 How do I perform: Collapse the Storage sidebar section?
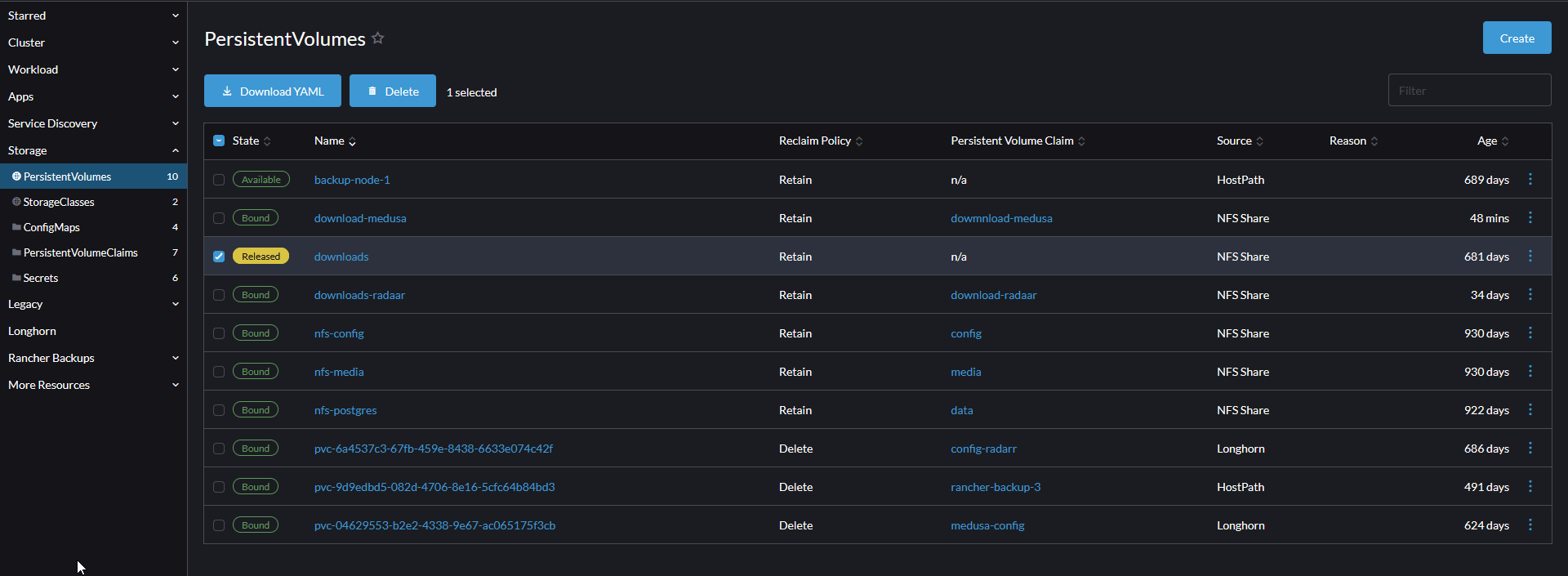[x=175, y=150]
